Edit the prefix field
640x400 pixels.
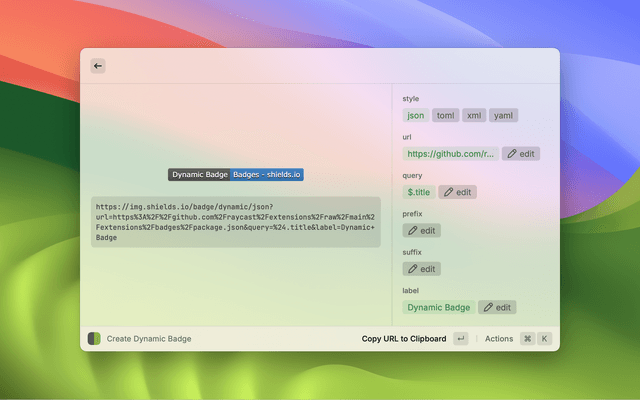(421, 230)
